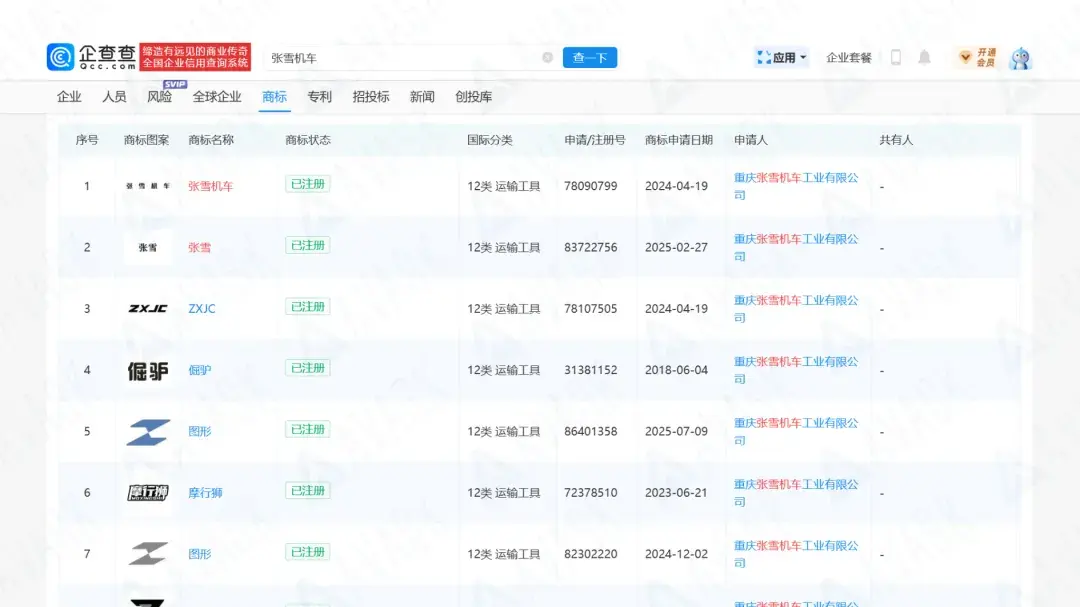Open the applicant company link in row 4
This screenshot has width=1080, height=607.
[796, 370]
